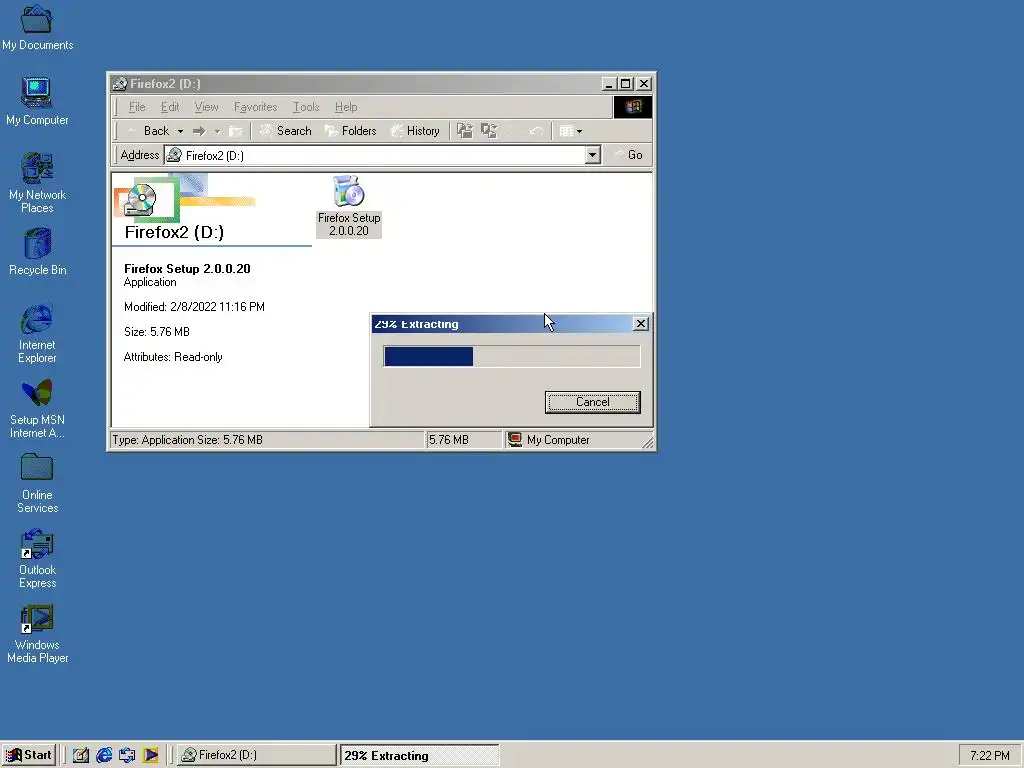Launch Media Player from Quick Launch
The image size is (1024, 768).
pyautogui.click(x=151, y=755)
